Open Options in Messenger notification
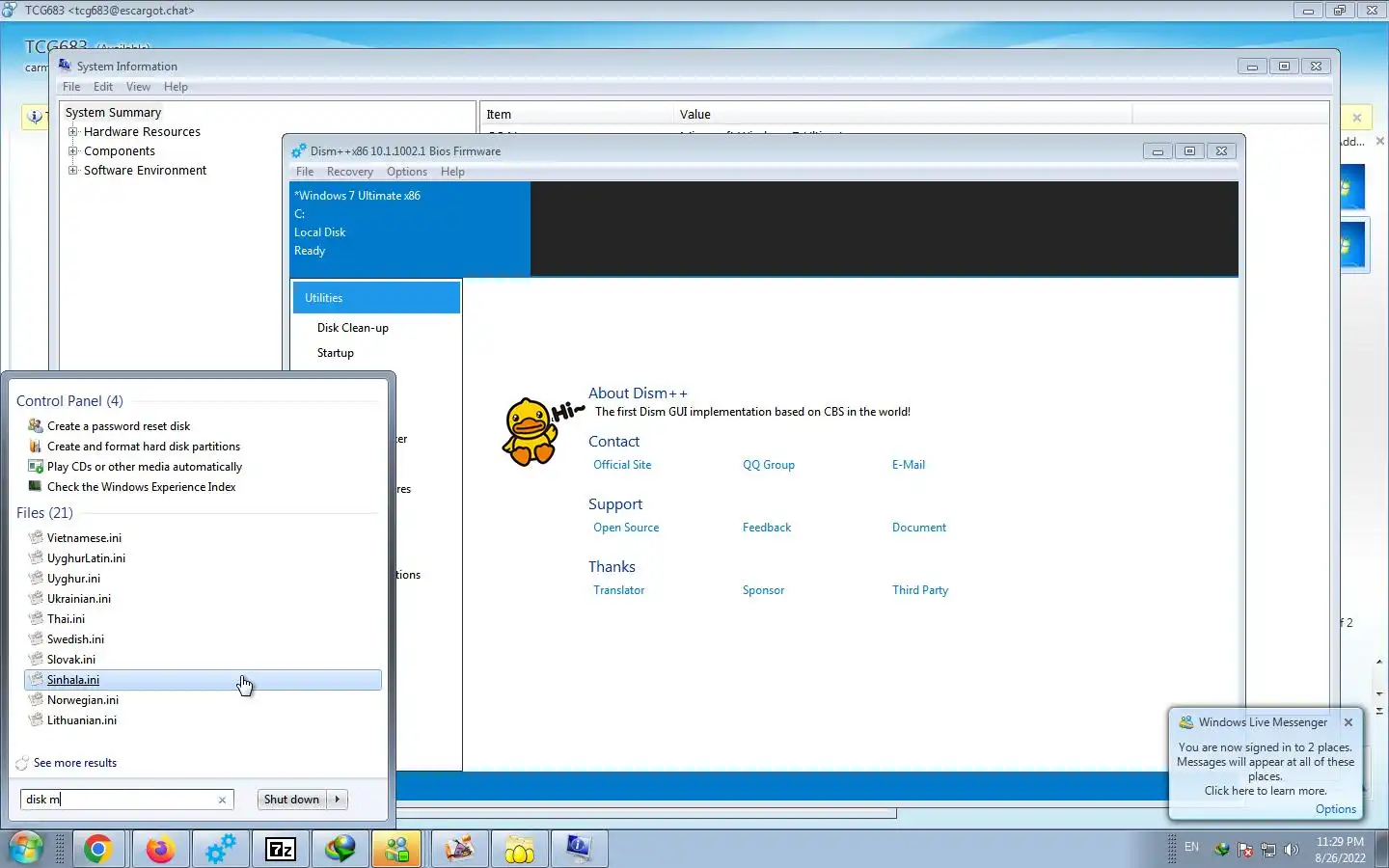 click(1336, 809)
